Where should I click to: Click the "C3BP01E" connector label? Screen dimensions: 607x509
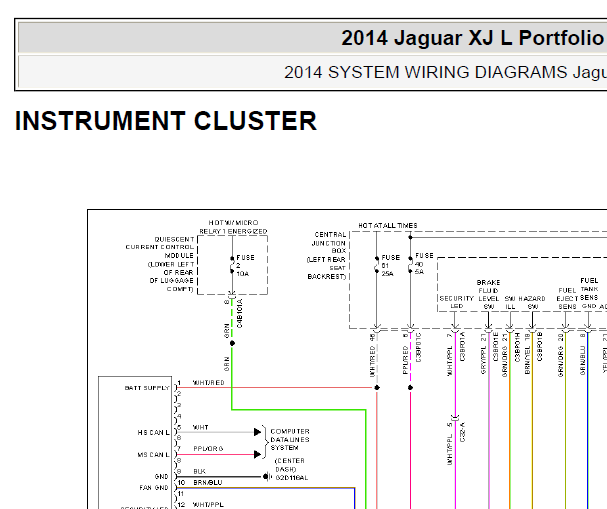click(x=496, y=347)
